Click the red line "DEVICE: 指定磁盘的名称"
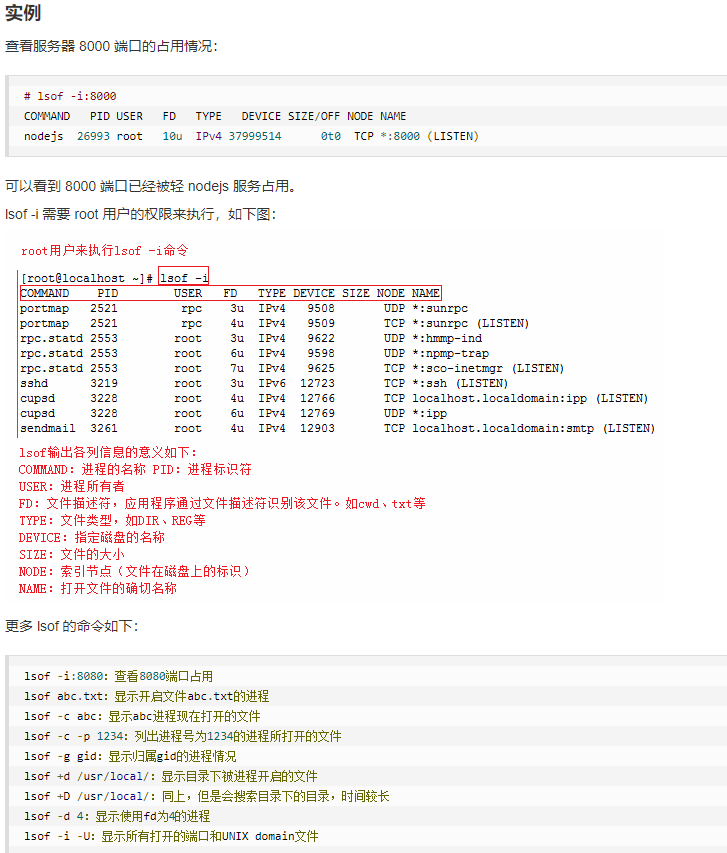The image size is (727, 853). [x=91, y=537]
